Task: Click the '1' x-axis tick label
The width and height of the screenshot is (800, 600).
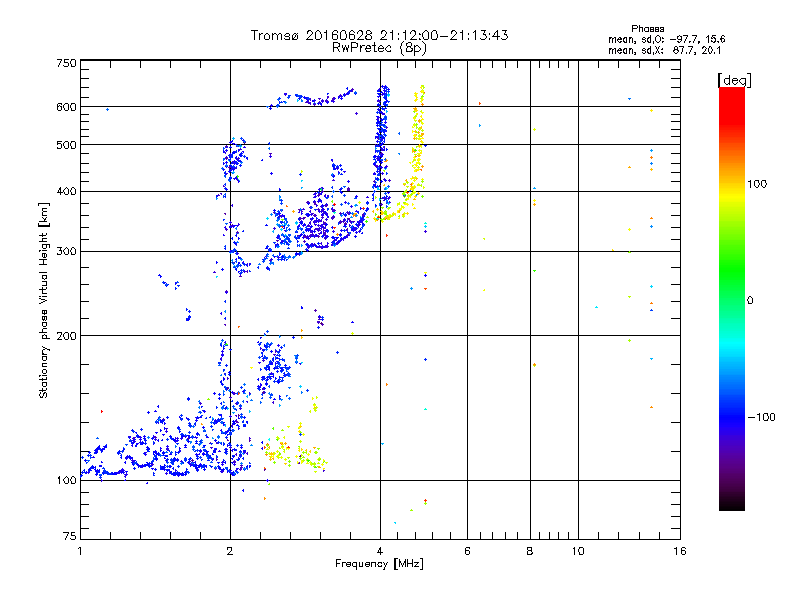Action: 80,551
